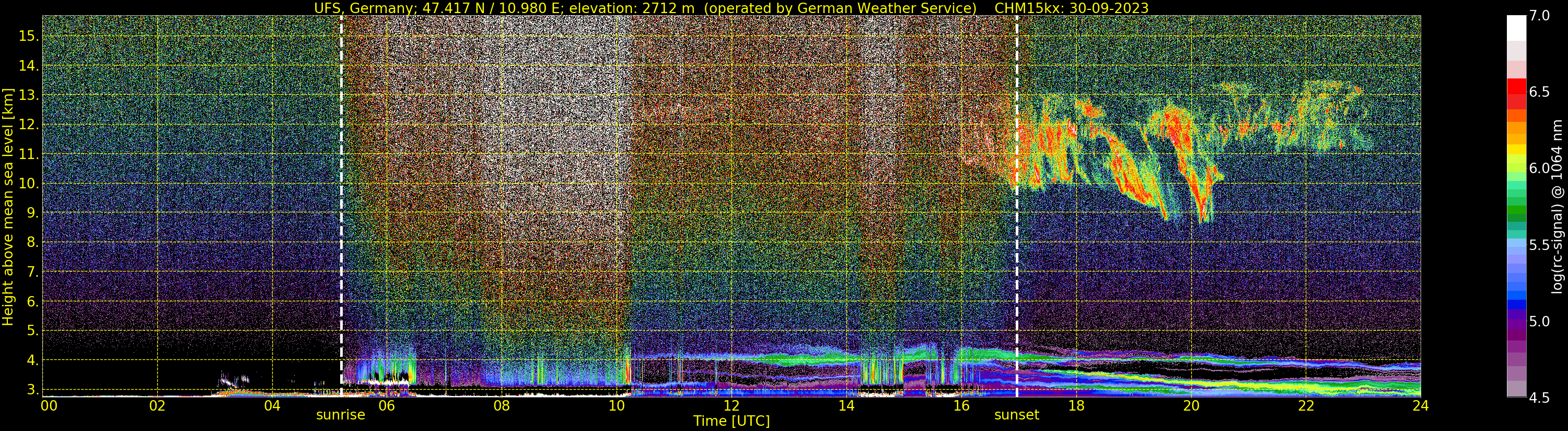Click the 13. height tick label

point(29,95)
